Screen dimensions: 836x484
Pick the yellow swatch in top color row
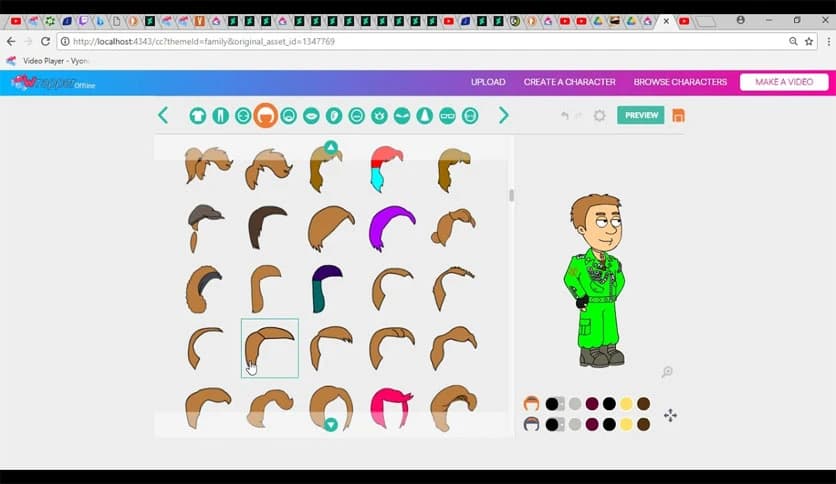coord(626,404)
